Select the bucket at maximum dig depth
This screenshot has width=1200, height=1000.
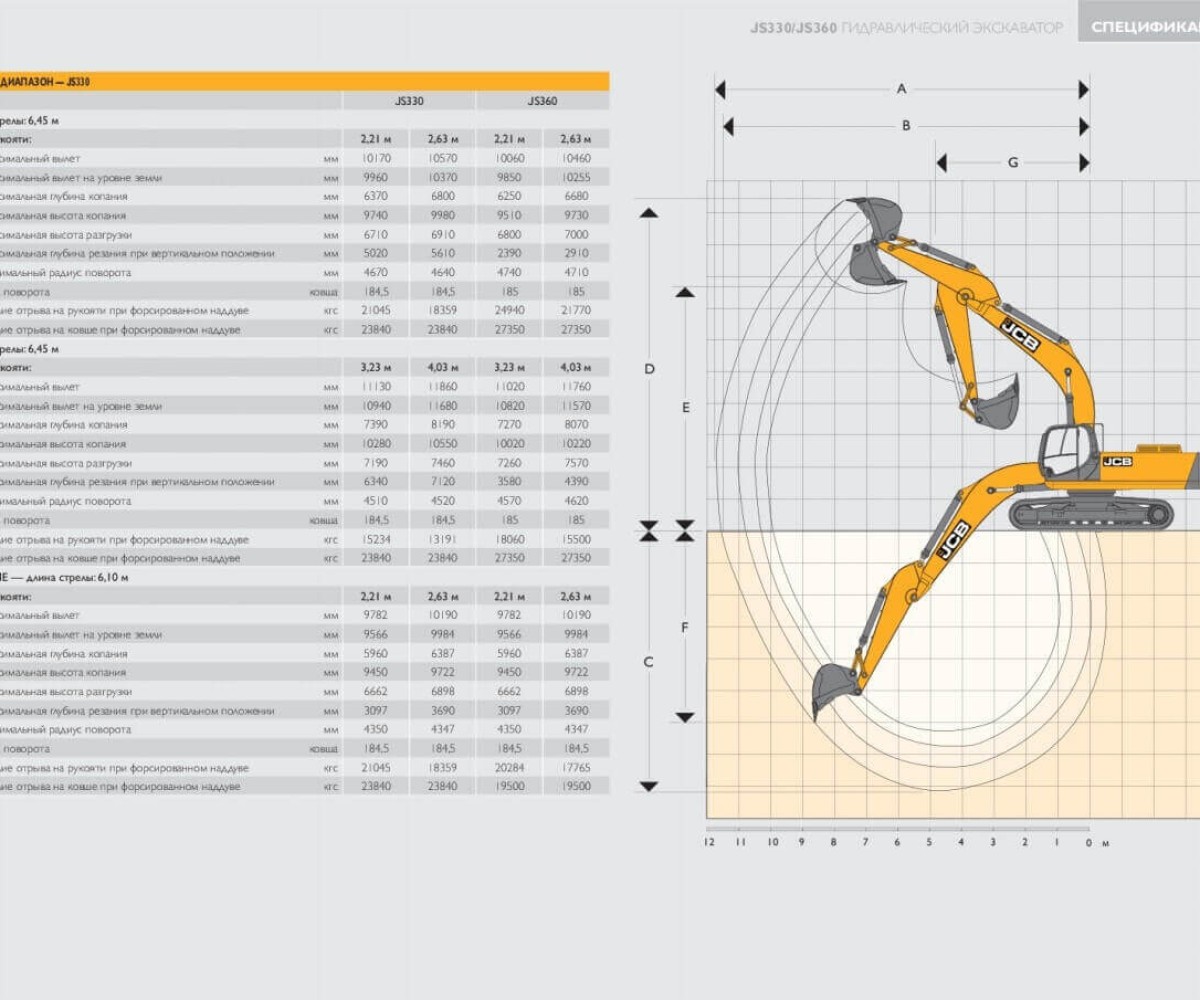[x=832, y=687]
